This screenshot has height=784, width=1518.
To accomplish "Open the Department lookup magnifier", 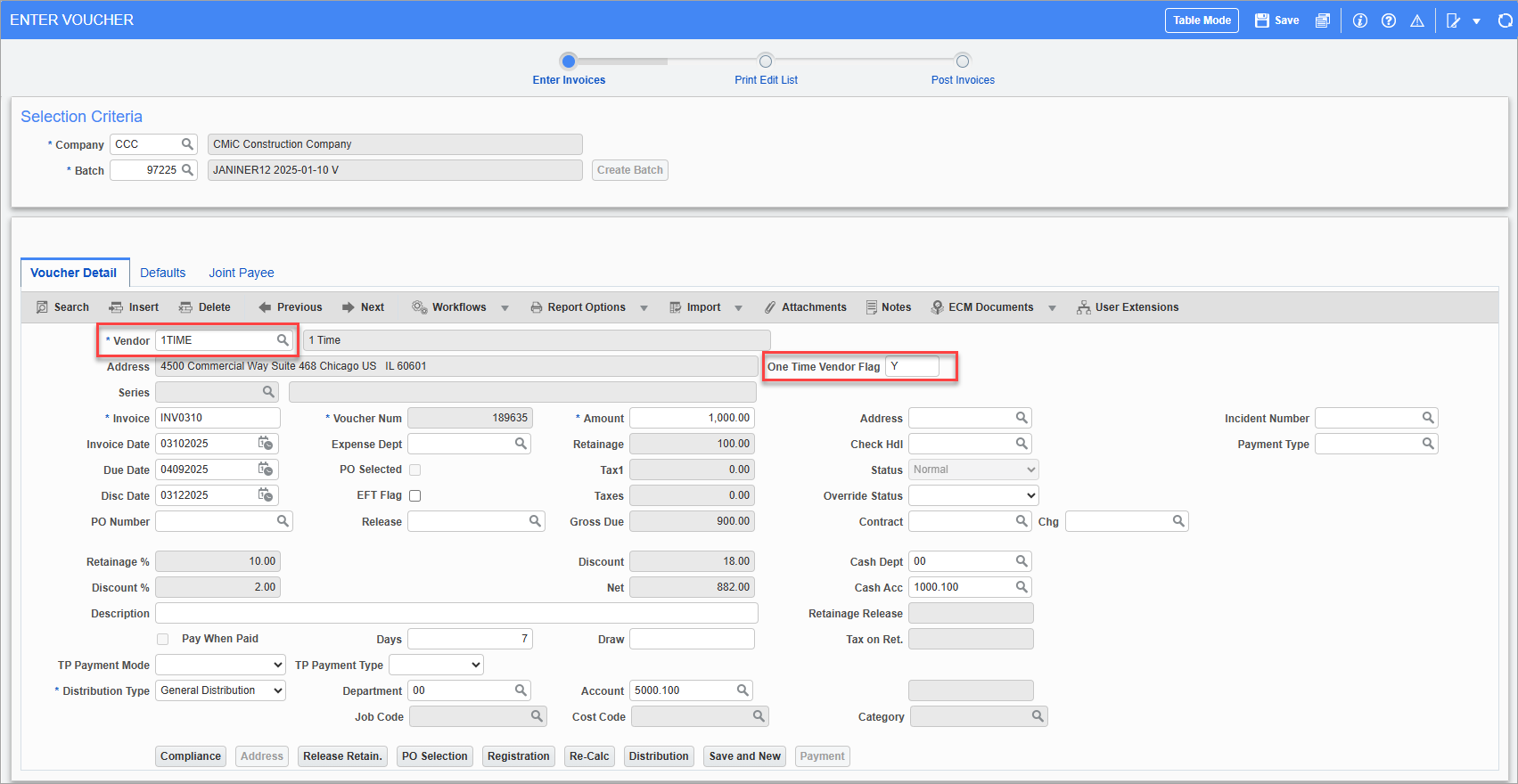I will point(521,690).
